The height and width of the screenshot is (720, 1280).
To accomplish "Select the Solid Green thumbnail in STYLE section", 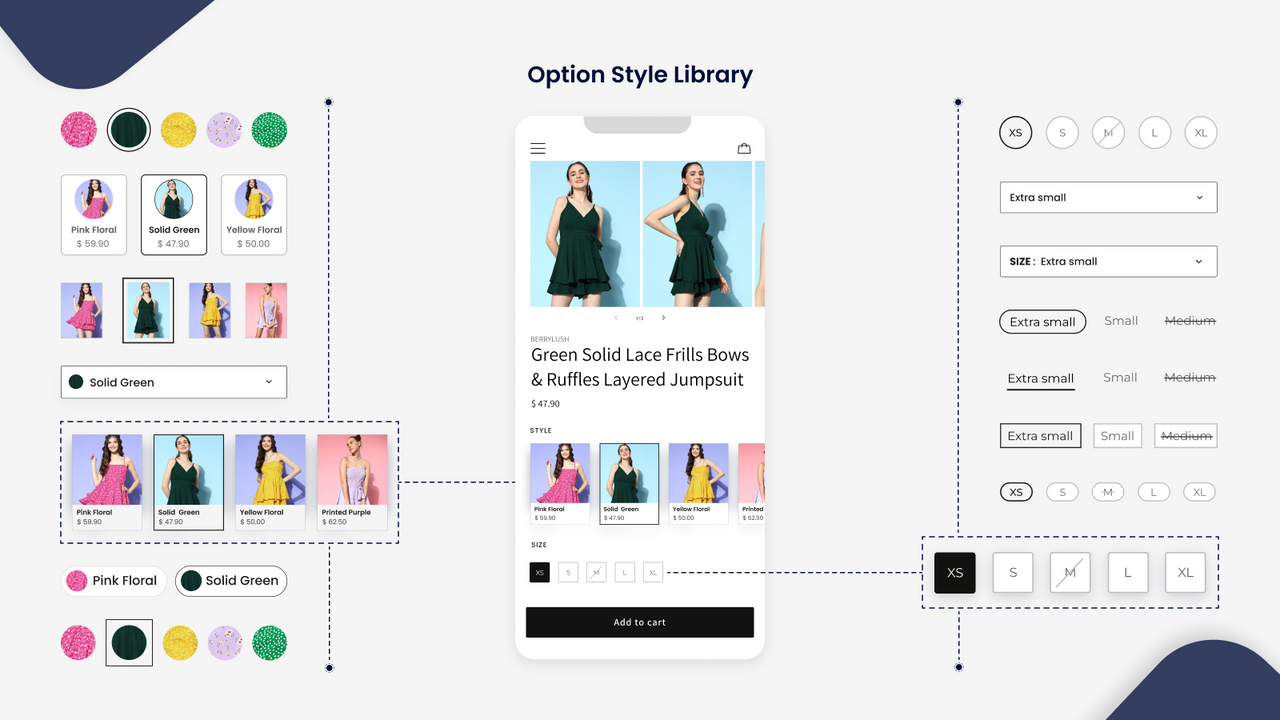I will tap(628, 483).
